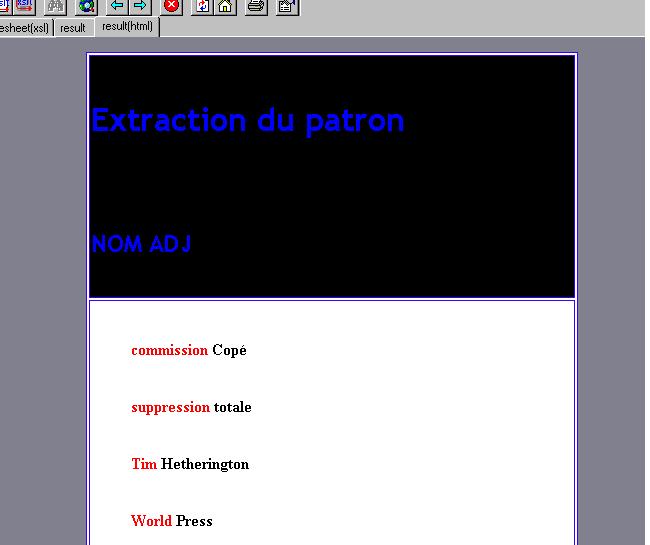Click the 'NOM ADJ' subheading

pos(141,244)
